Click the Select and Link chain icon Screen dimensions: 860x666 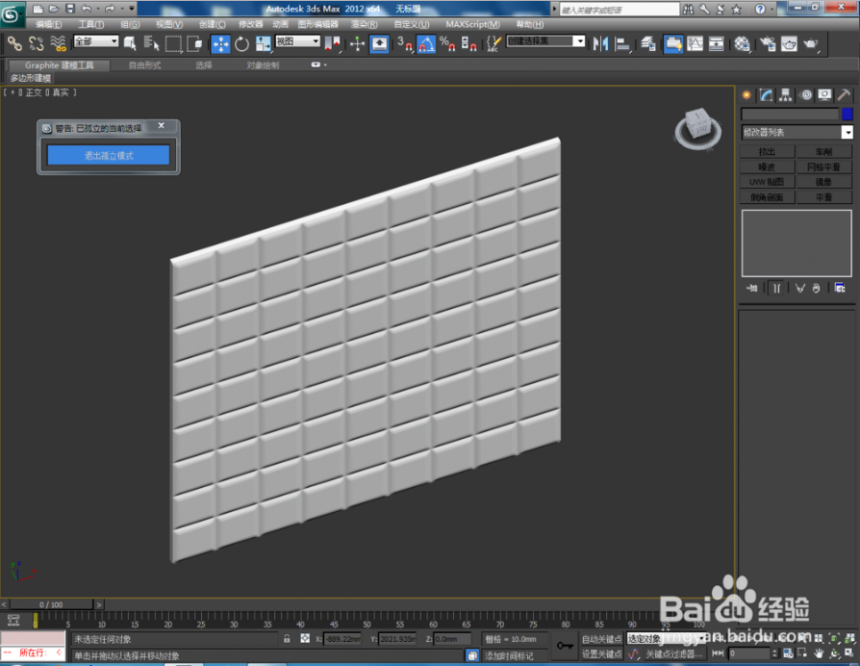pyautogui.click(x=14, y=43)
